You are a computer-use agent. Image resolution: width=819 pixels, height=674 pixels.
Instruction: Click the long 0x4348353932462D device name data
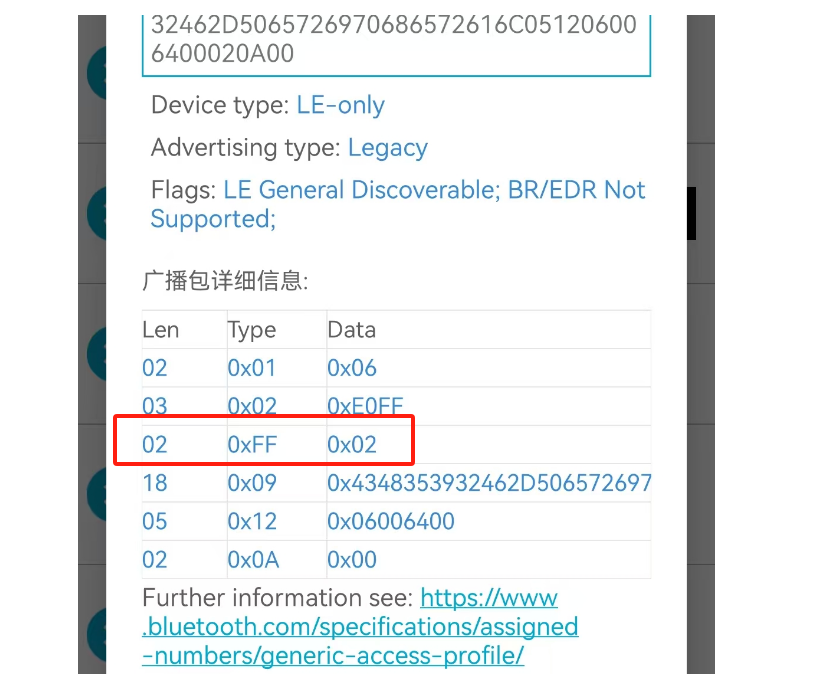[x=489, y=483]
